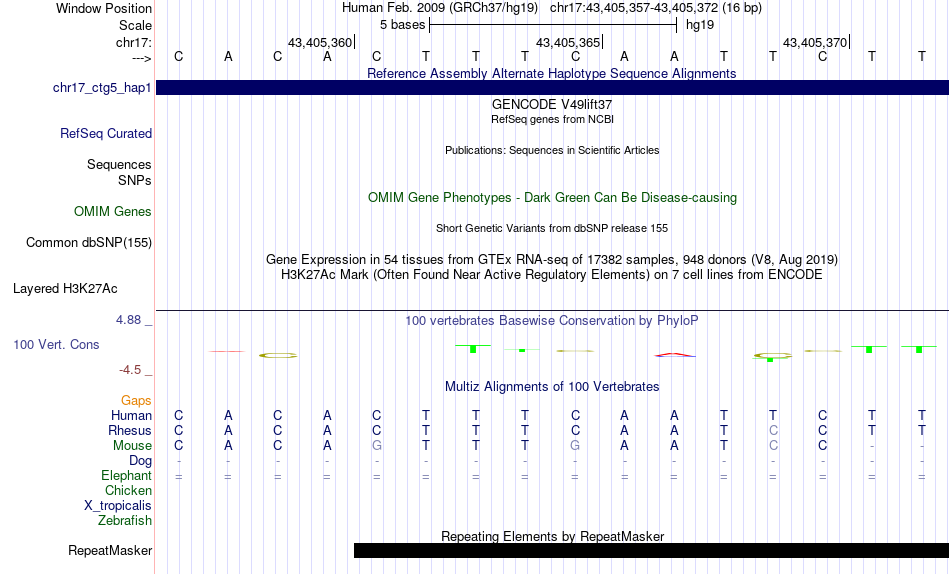Viewport: 950px width, 574px height.
Task: Select the dark blue chr17_ctg5_hap1 alignment bar
Action: (x=553, y=88)
